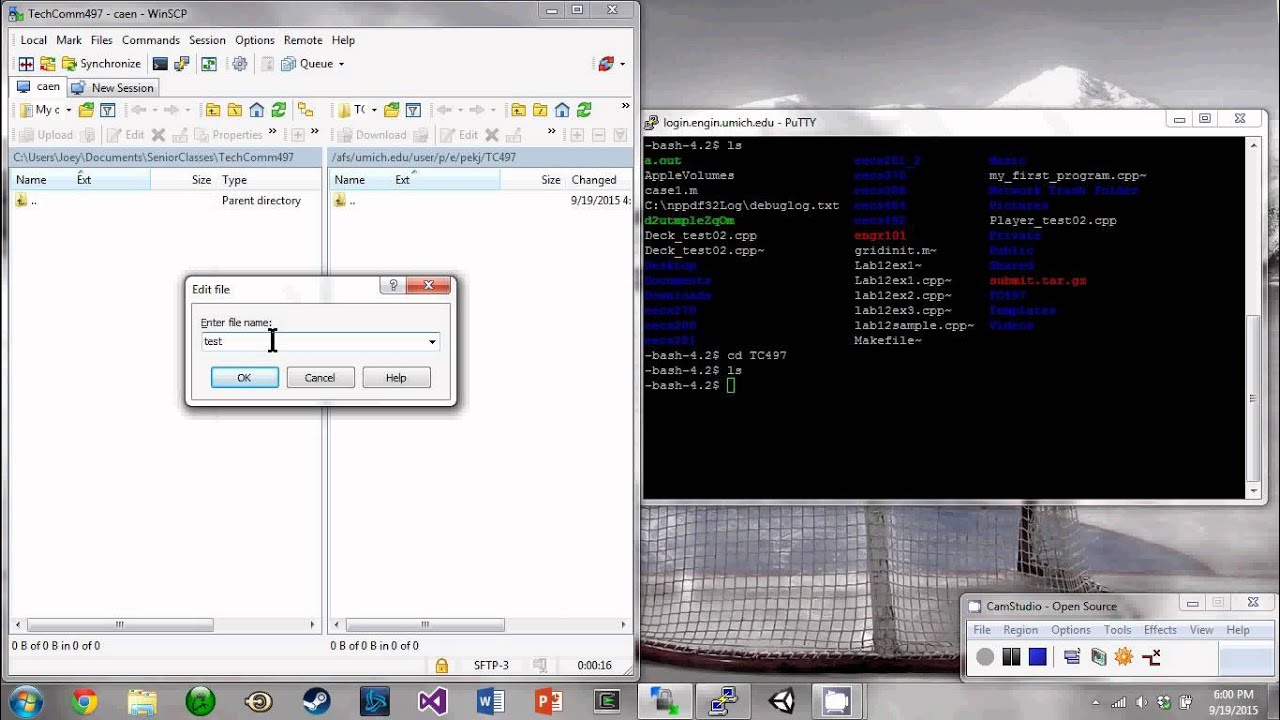Click the Keep Remote Directory Up to Date icon
Viewport: 1280px width, 720px height.
[208, 64]
